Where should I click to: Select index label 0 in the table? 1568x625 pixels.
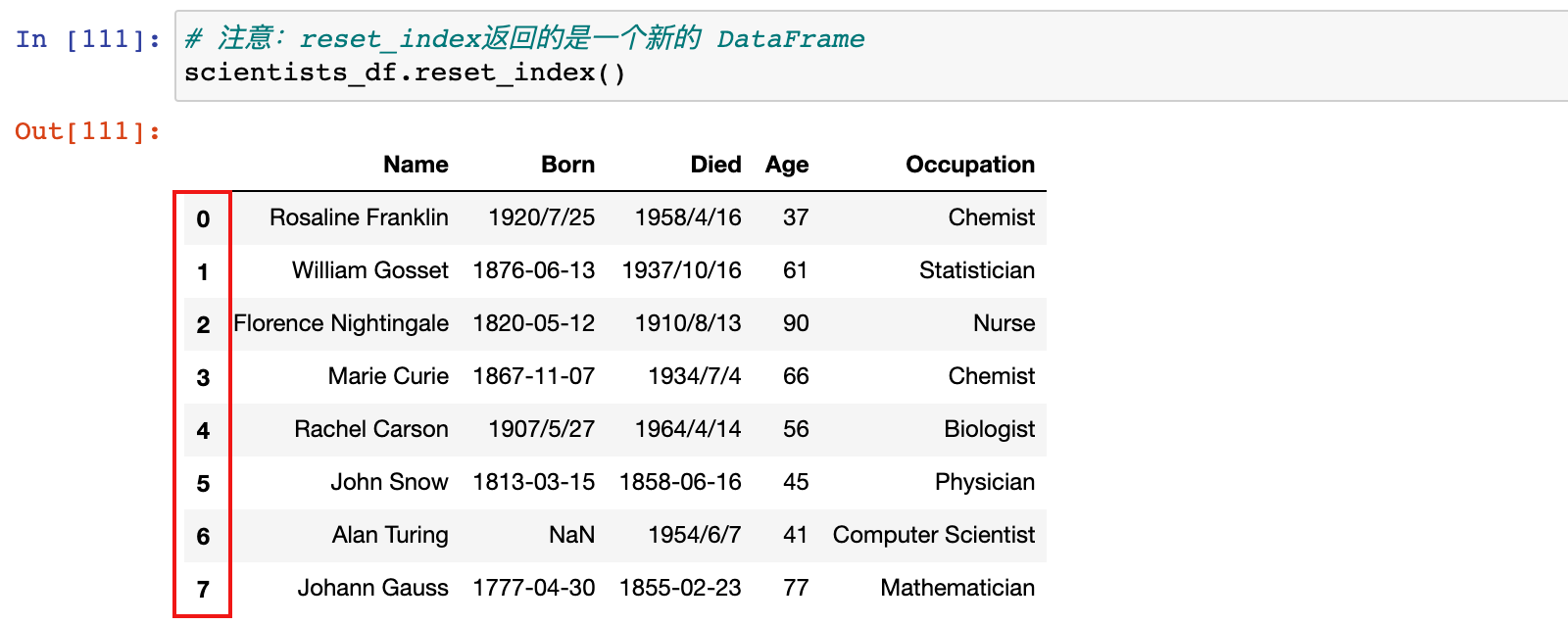click(x=203, y=218)
